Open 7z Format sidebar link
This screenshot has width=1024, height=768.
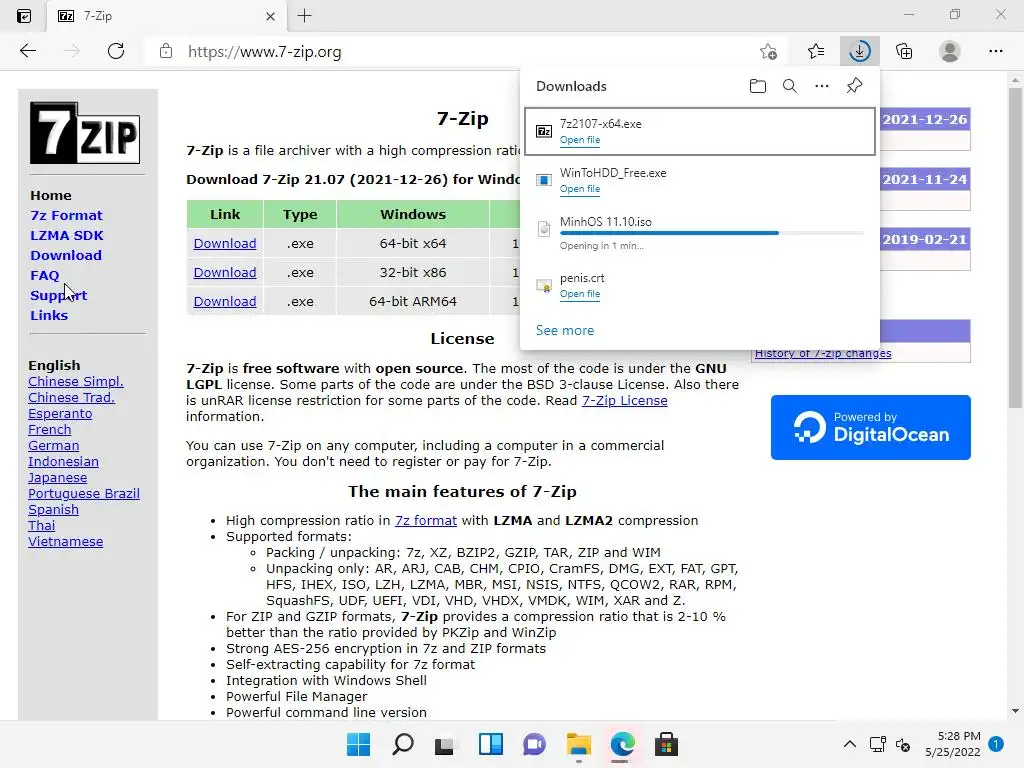coord(66,216)
